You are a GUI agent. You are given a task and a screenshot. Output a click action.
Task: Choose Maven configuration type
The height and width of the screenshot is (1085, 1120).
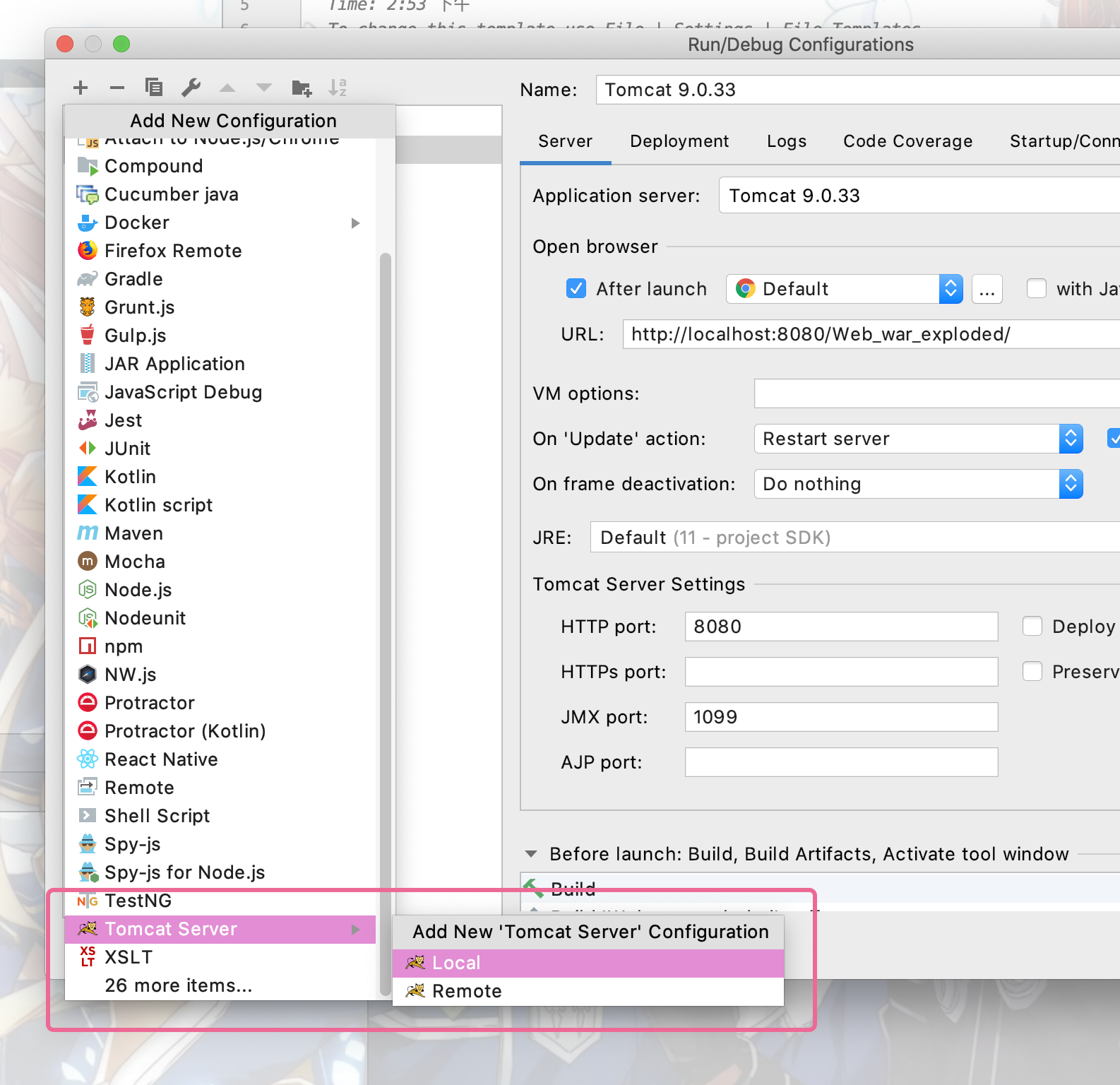coord(220,533)
